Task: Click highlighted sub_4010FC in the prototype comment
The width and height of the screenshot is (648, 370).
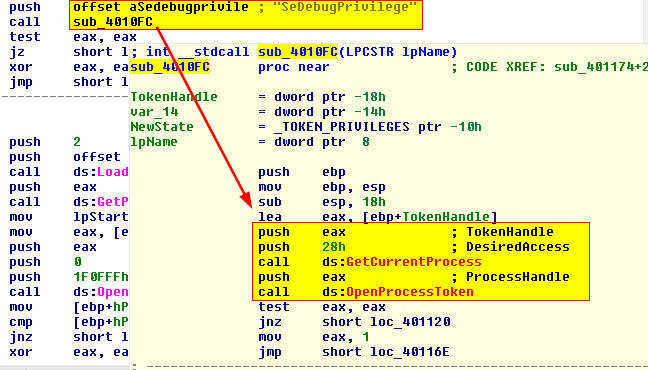Action: [298, 52]
